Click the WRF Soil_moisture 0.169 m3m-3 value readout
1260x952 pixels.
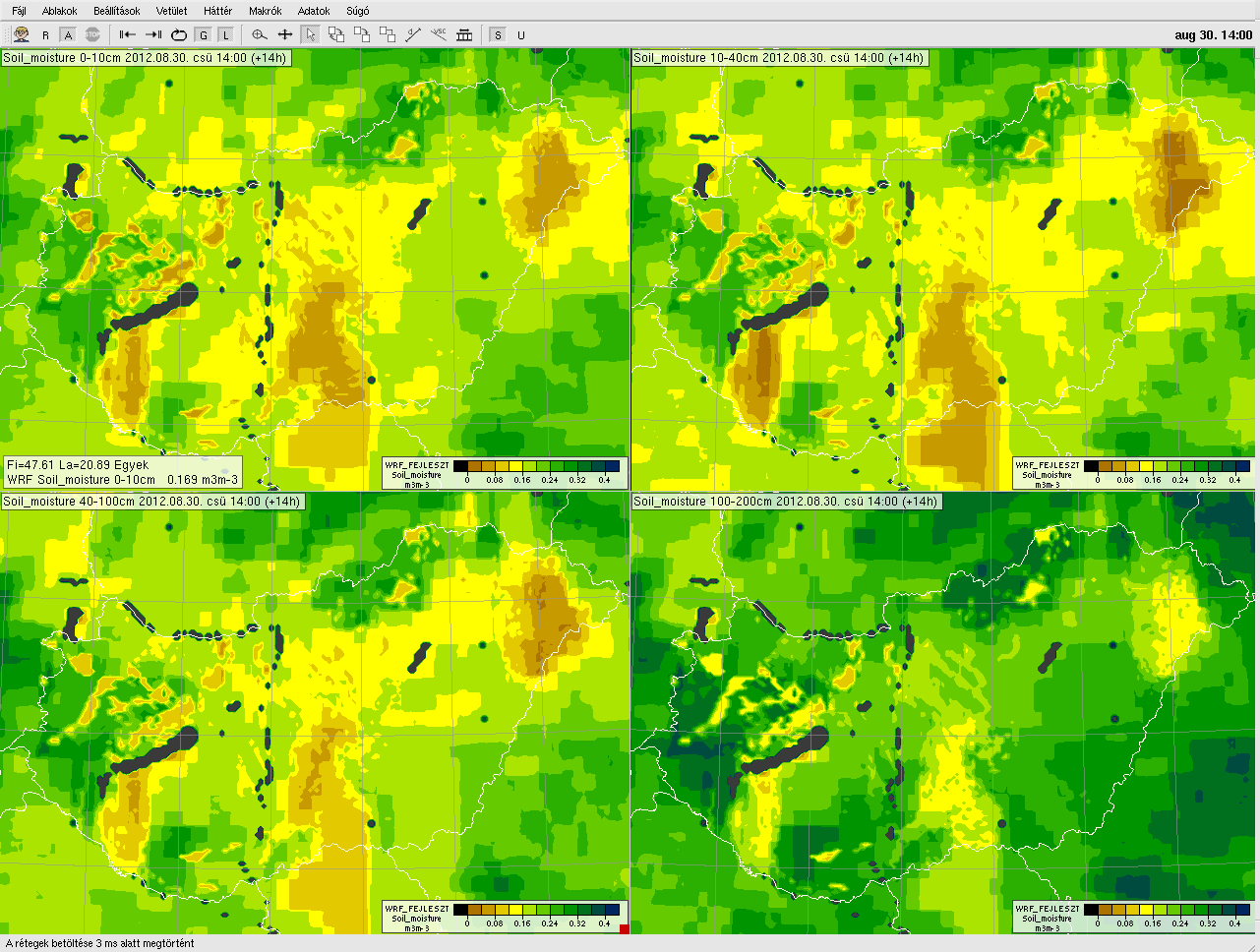(122, 480)
